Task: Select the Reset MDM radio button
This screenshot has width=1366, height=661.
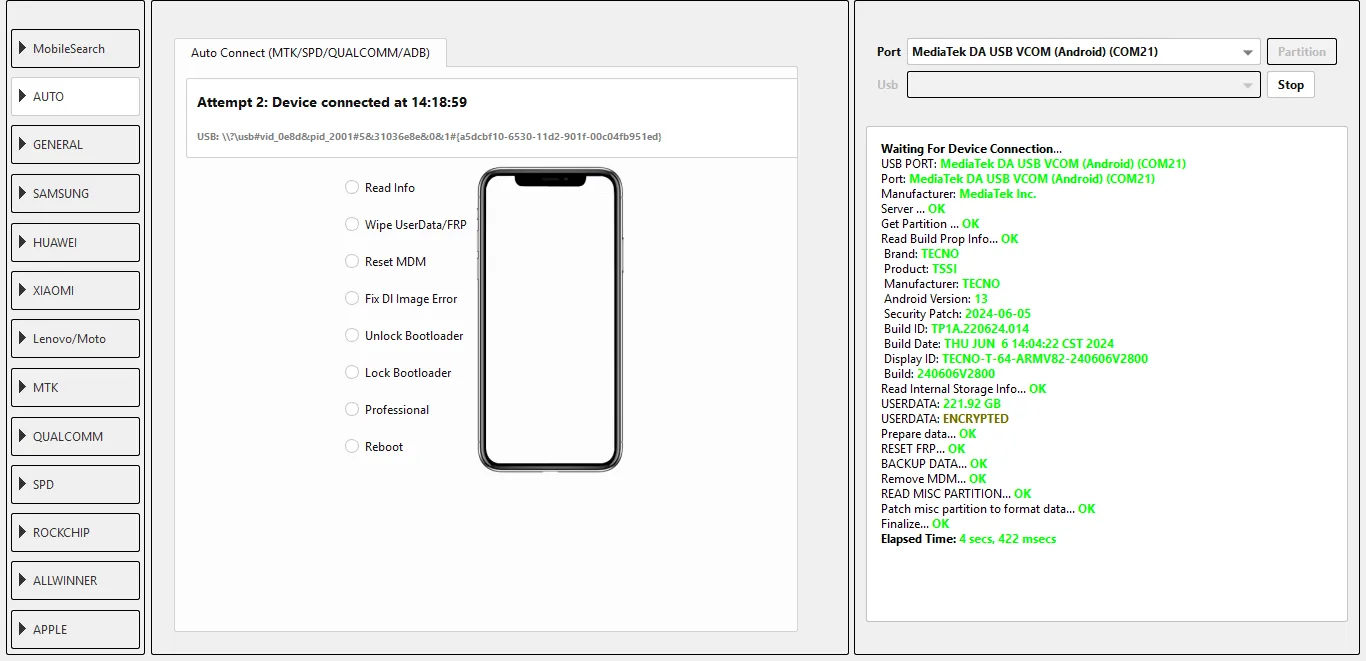Action: coord(352,261)
